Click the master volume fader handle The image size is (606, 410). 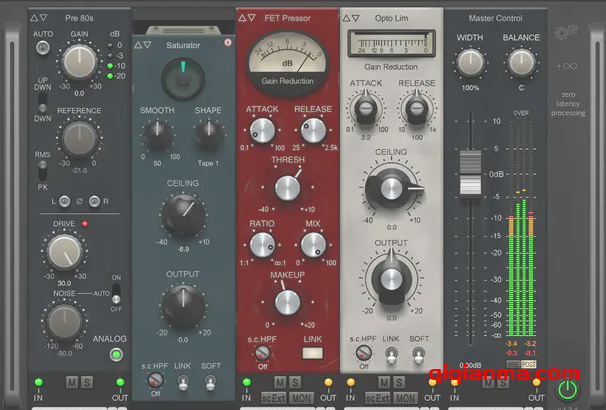468,172
